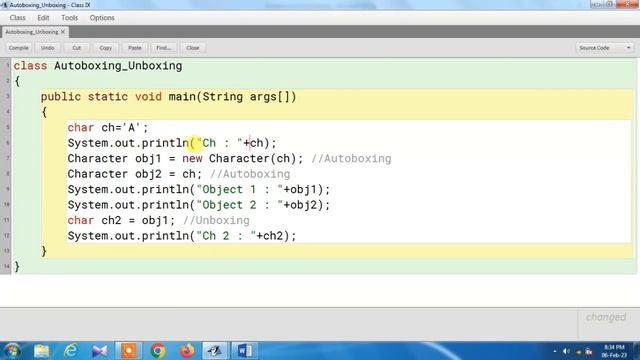Click the line "char ch='A';"
The width and height of the screenshot is (640, 360).
click(x=108, y=128)
